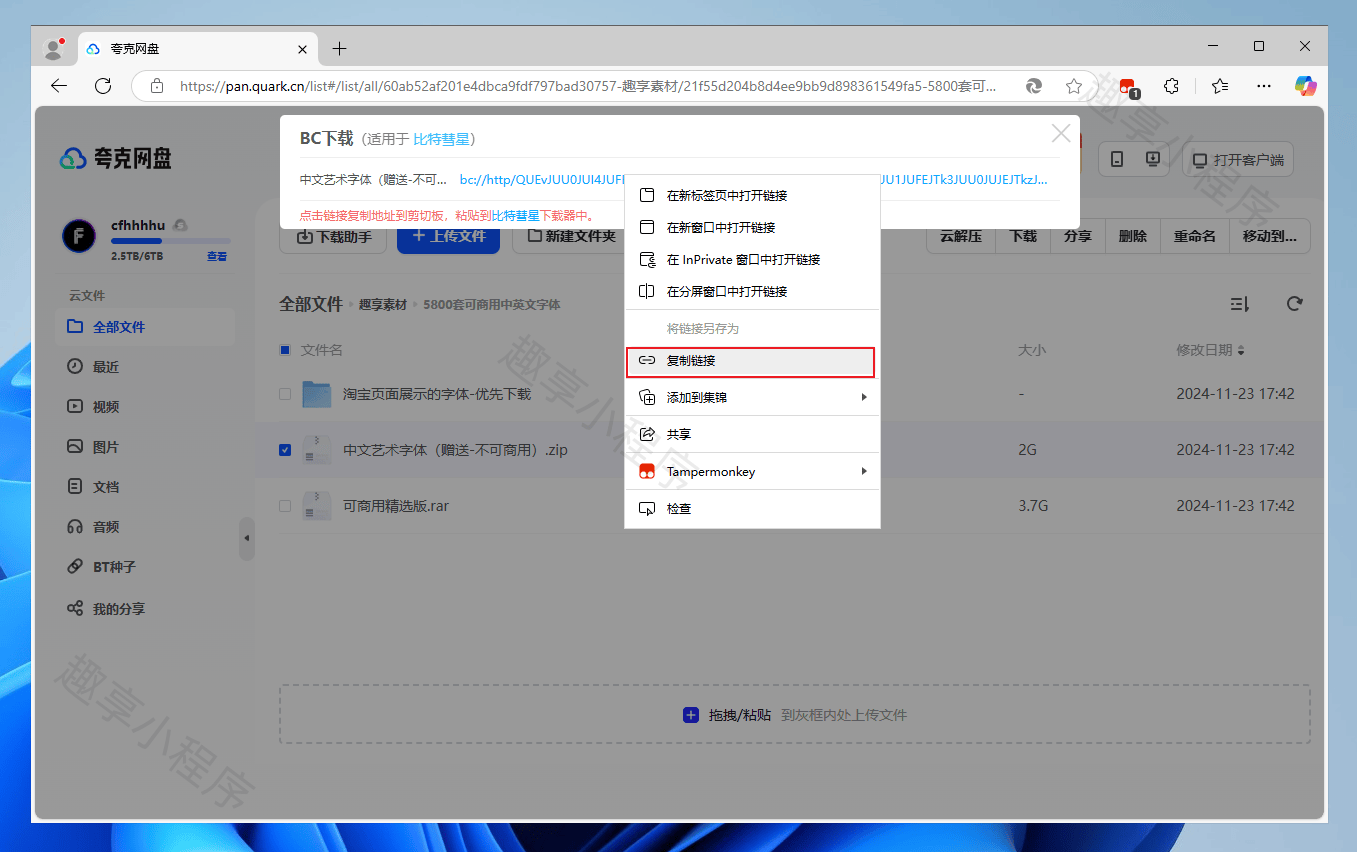Click the refresh file list icon

pos(1295,304)
